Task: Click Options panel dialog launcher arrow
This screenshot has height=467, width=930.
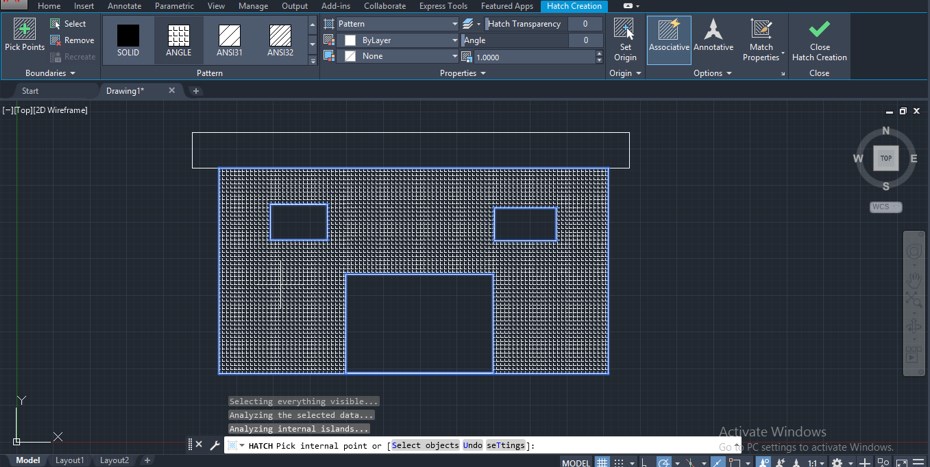Action: (x=783, y=74)
